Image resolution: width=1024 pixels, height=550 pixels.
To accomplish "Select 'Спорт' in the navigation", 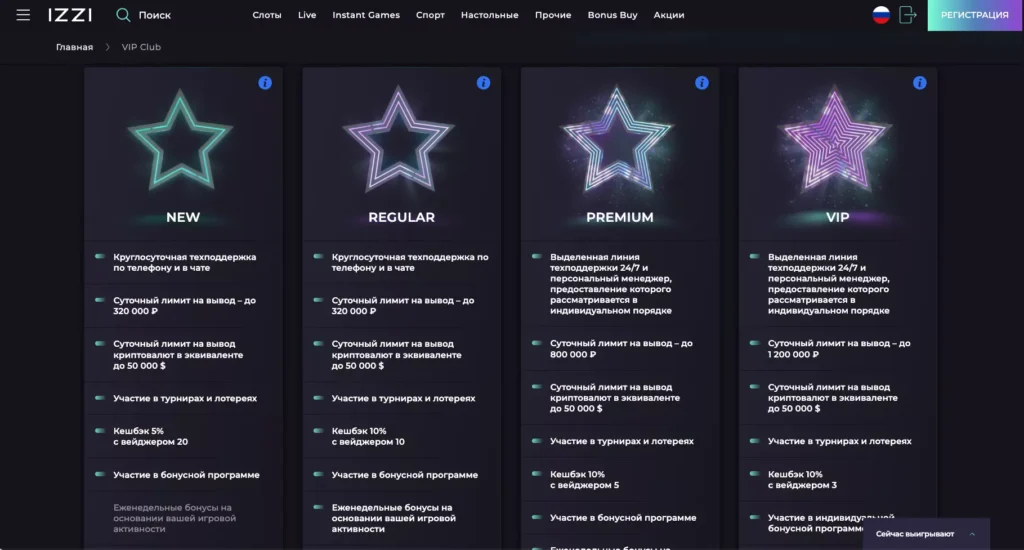I will tap(430, 16).
